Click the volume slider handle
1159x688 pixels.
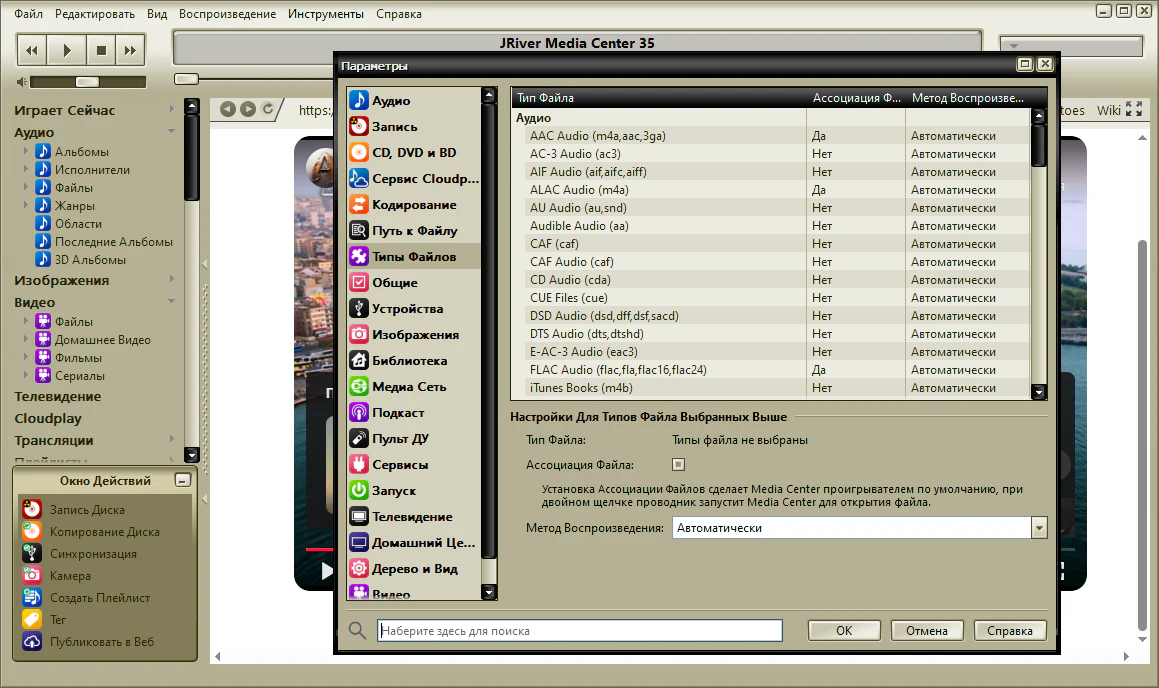click(87, 81)
